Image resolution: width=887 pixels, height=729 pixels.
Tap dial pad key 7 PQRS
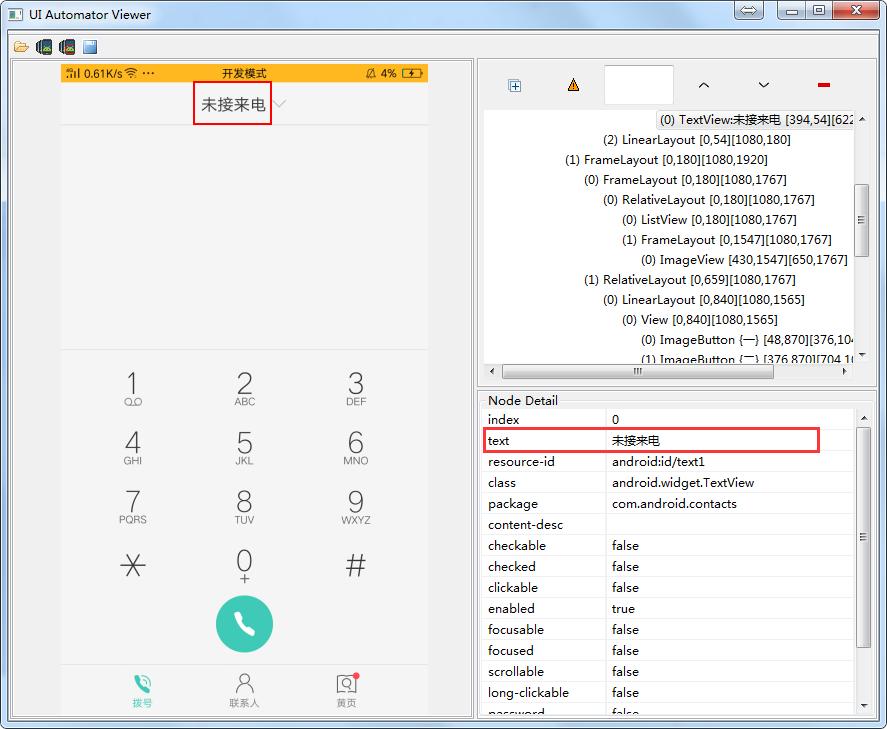coord(133,507)
